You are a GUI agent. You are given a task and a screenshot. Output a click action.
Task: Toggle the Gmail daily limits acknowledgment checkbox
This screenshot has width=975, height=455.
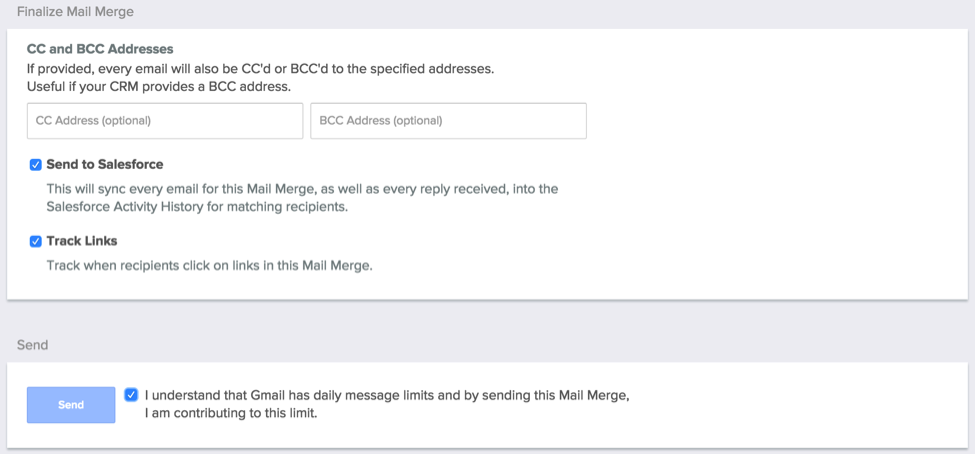coord(132,395)
